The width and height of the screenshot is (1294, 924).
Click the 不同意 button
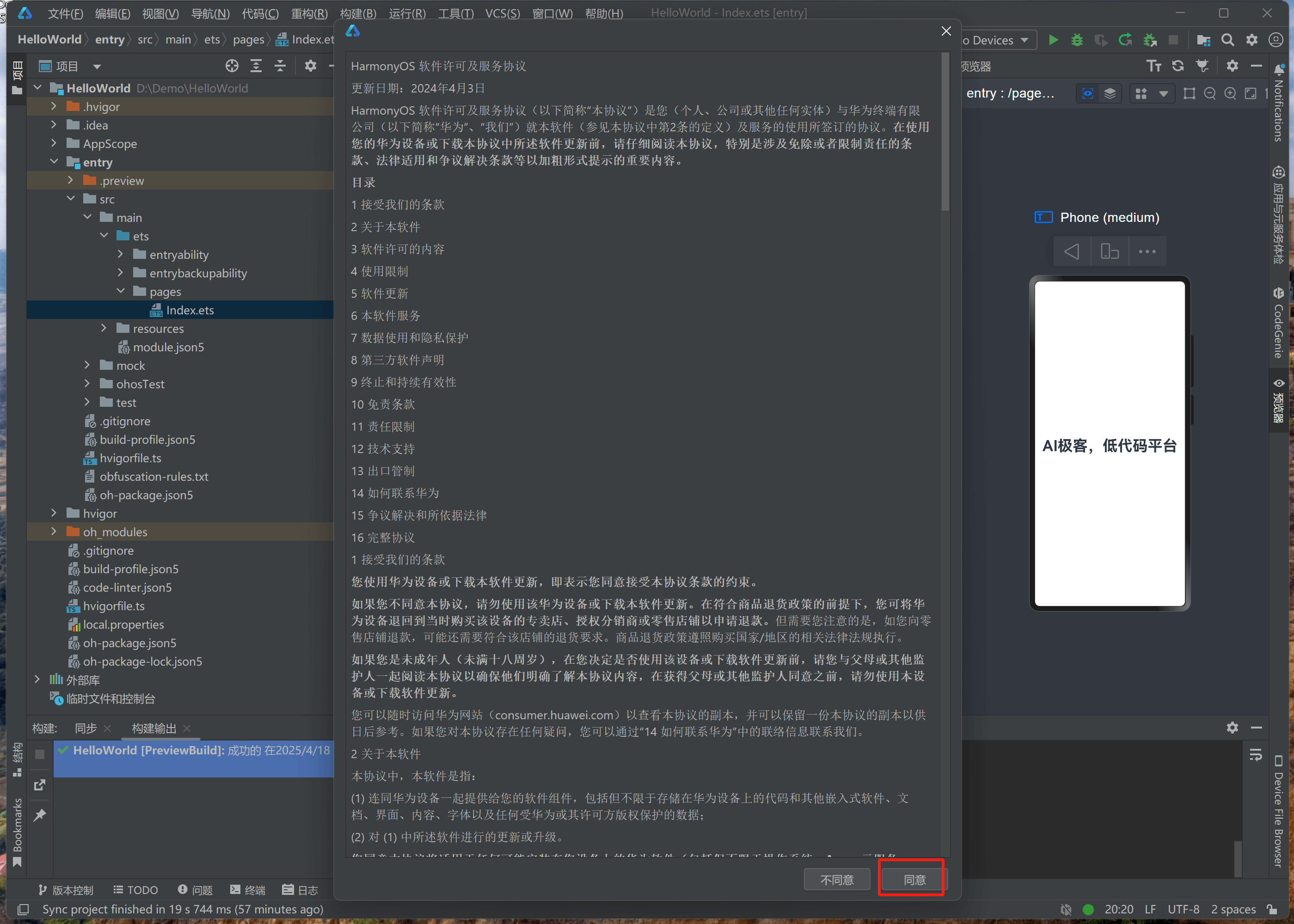(x=836, y=880)
